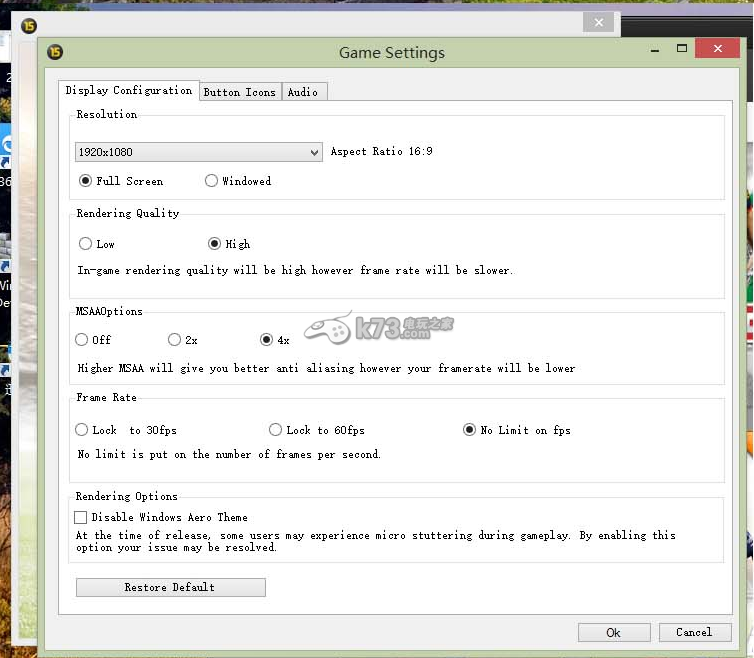This screenshot has width=754, height=658.
Task: Select 2x MSAA option
Action: point(174,340)
